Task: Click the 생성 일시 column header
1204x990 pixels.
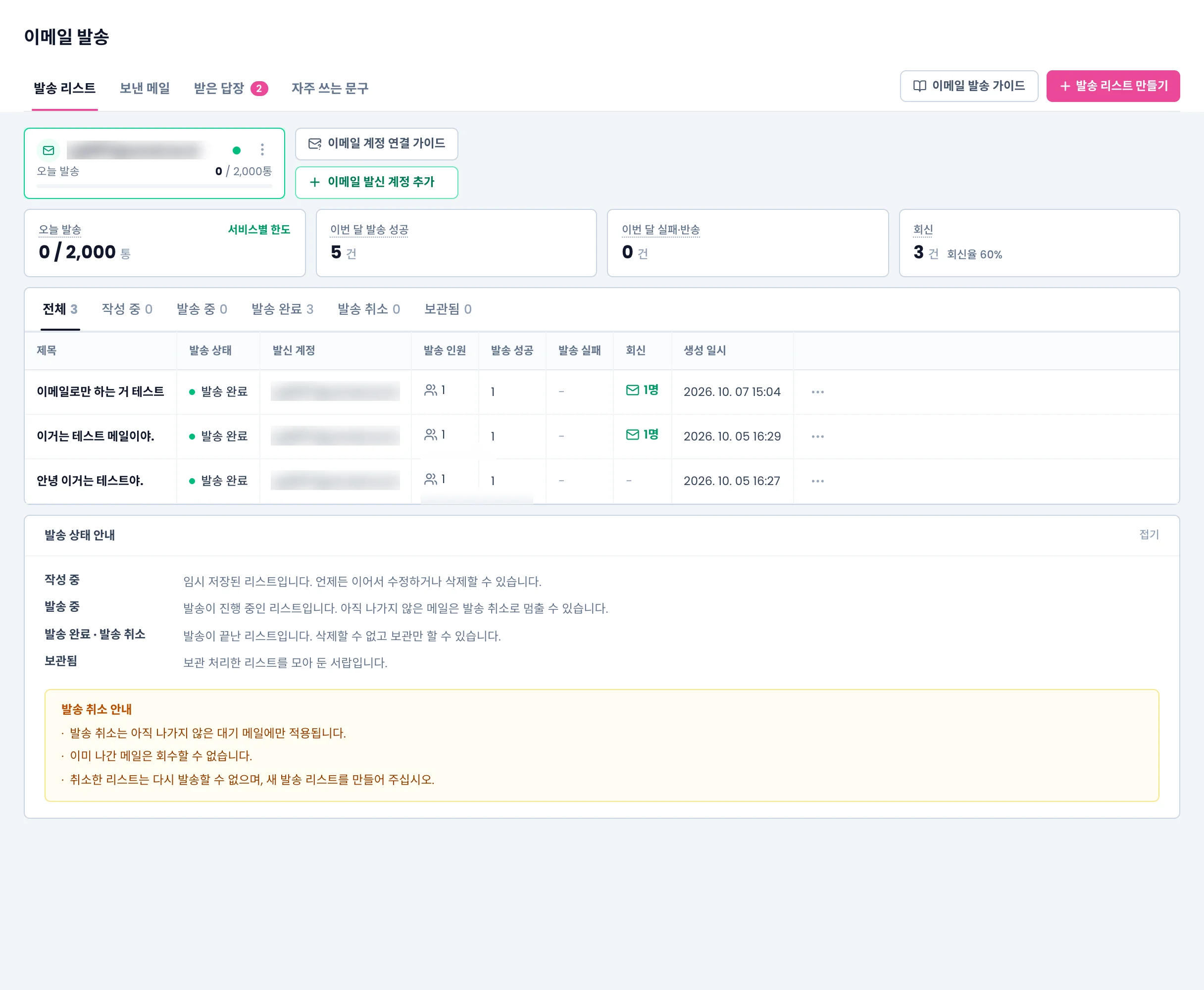Action: [x=704, y=351]
